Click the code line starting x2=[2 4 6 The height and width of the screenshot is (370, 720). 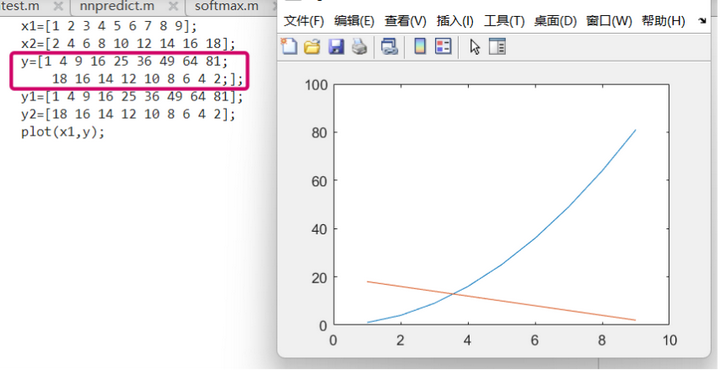[x=128, y=44]
